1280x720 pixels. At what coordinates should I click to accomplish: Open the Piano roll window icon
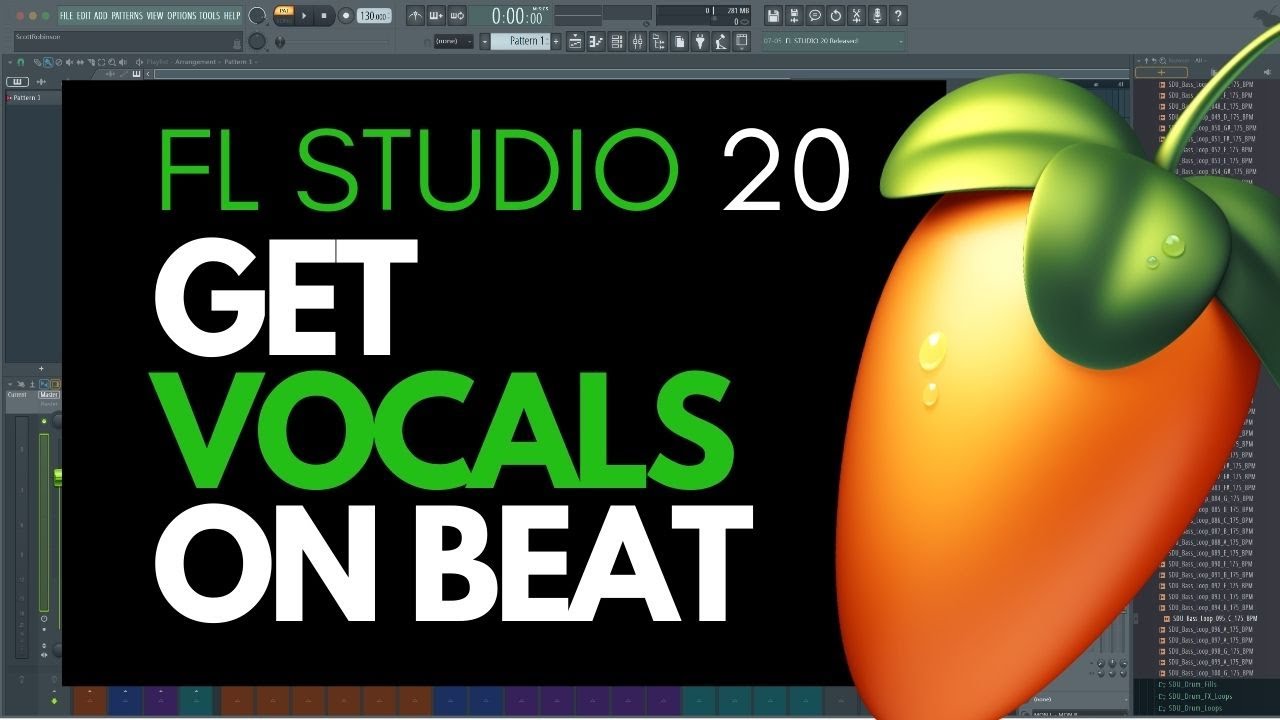[x=596, y=41]
